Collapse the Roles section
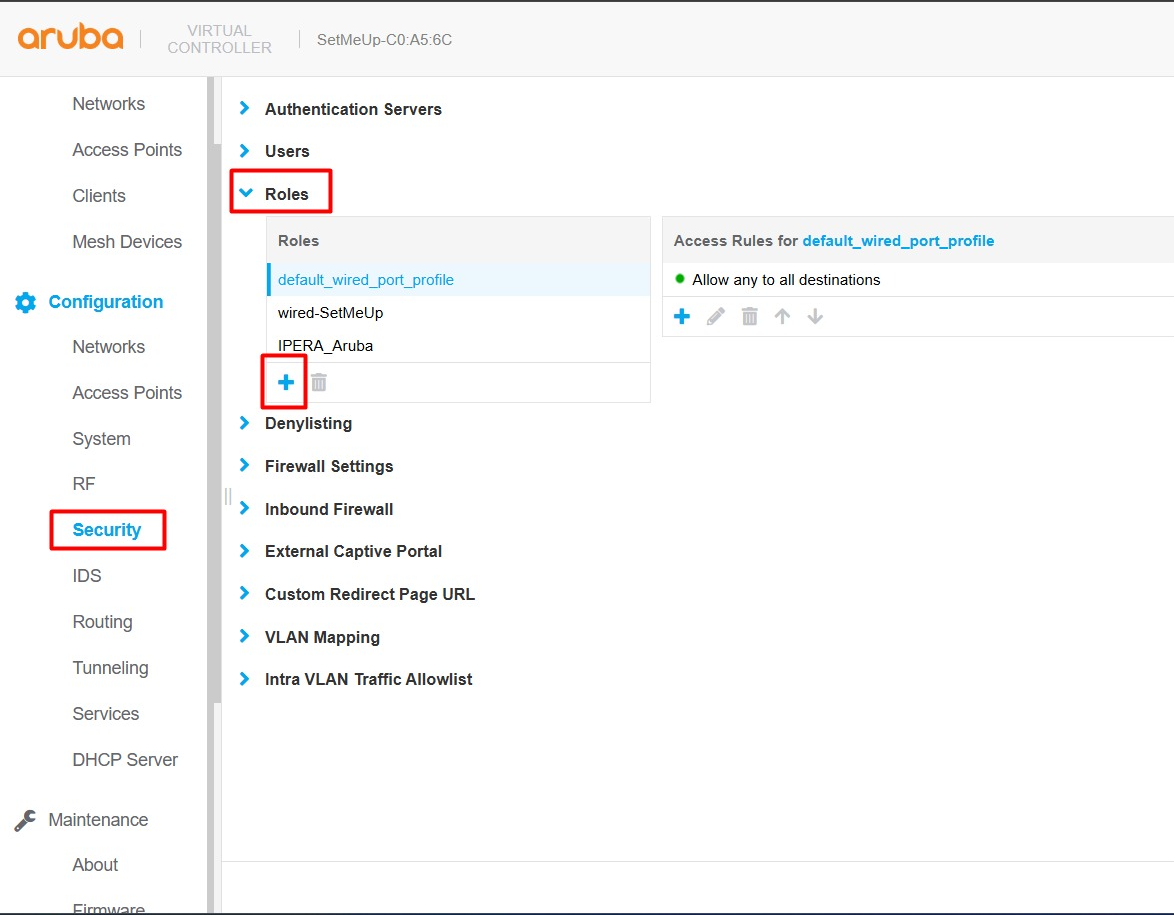This screenshot has width=1174, height=915. pyautogui.click(x=246, y=193)
